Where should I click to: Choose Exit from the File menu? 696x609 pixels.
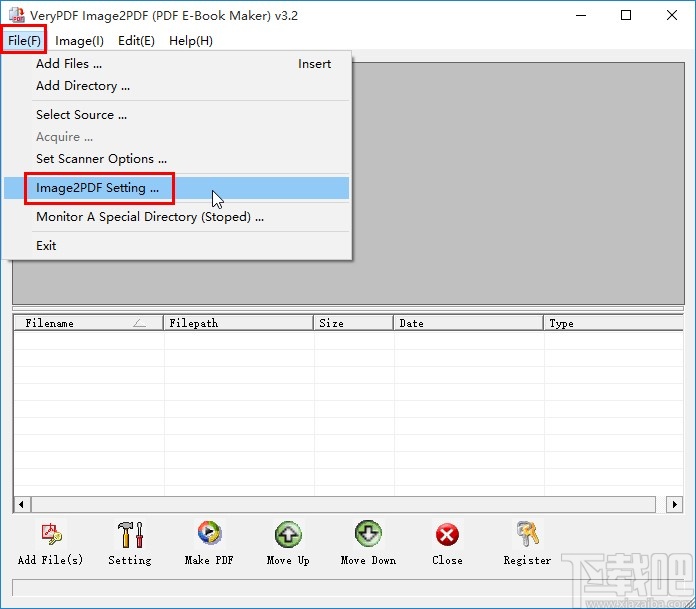(x=177, y=246)
